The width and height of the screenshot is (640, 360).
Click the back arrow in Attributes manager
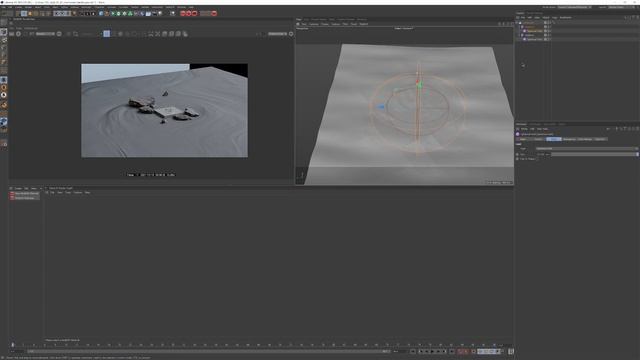608,129
